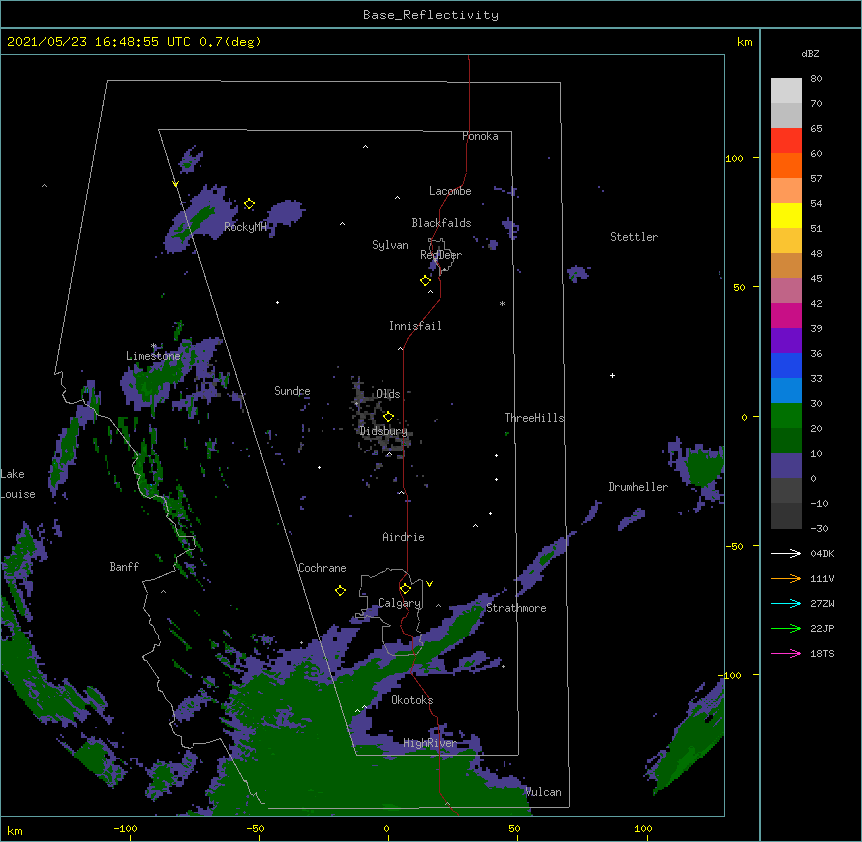
Task: Select the yellow diamond marker below Cochrane
Action: (340, 590)
